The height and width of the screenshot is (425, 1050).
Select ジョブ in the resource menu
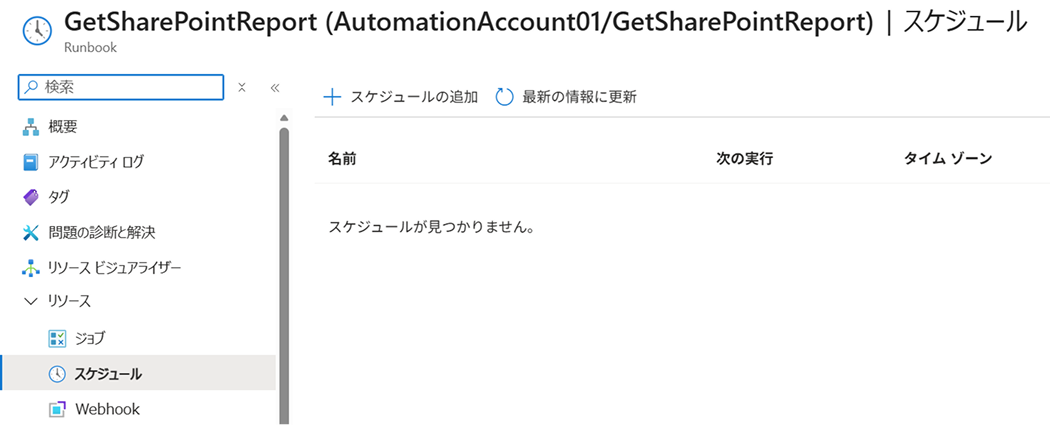pyautogui.click(x=90, y=338)
